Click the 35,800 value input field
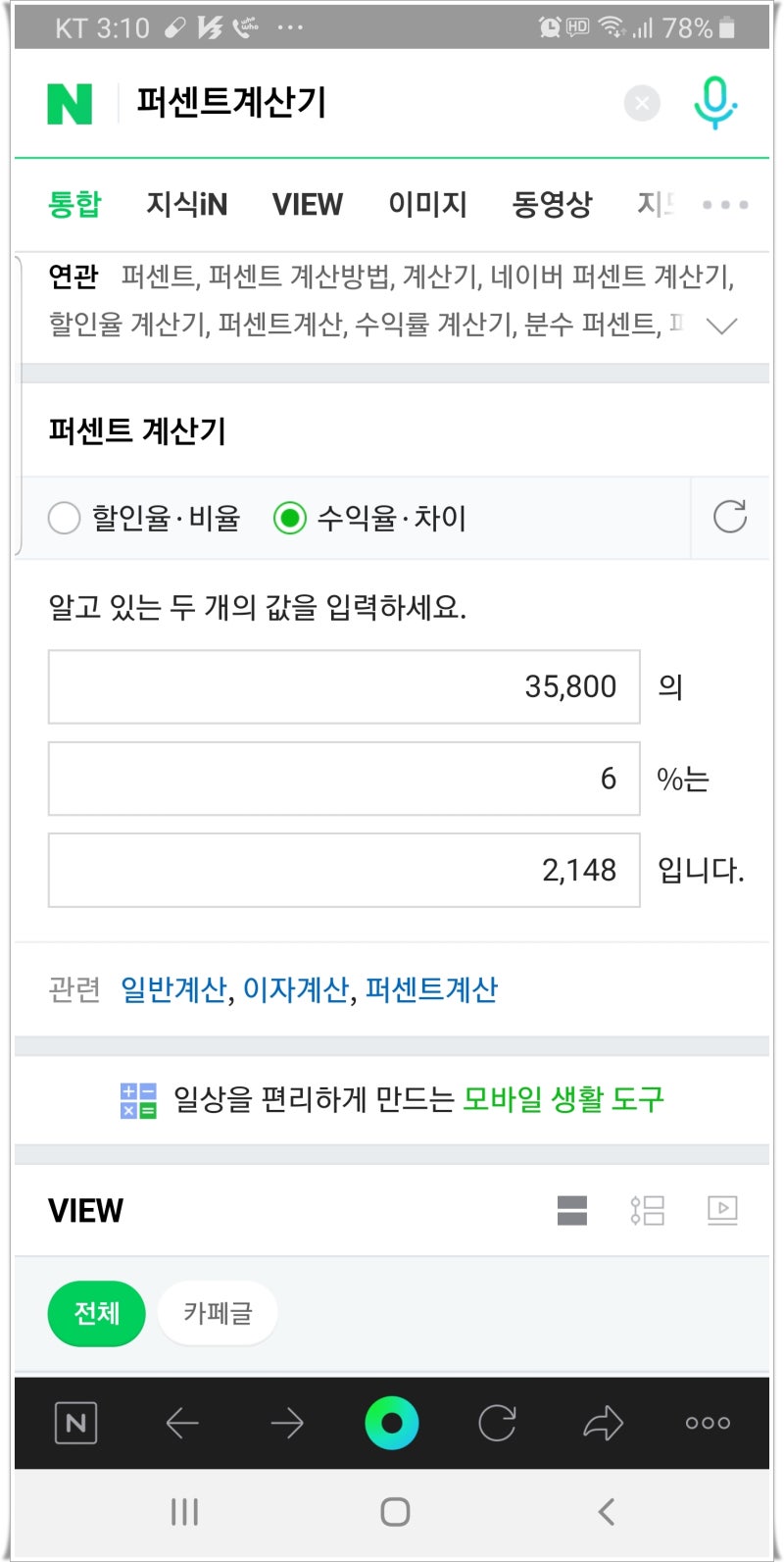The height and width of the screenshot is (1562, 784). pos(342,685)
